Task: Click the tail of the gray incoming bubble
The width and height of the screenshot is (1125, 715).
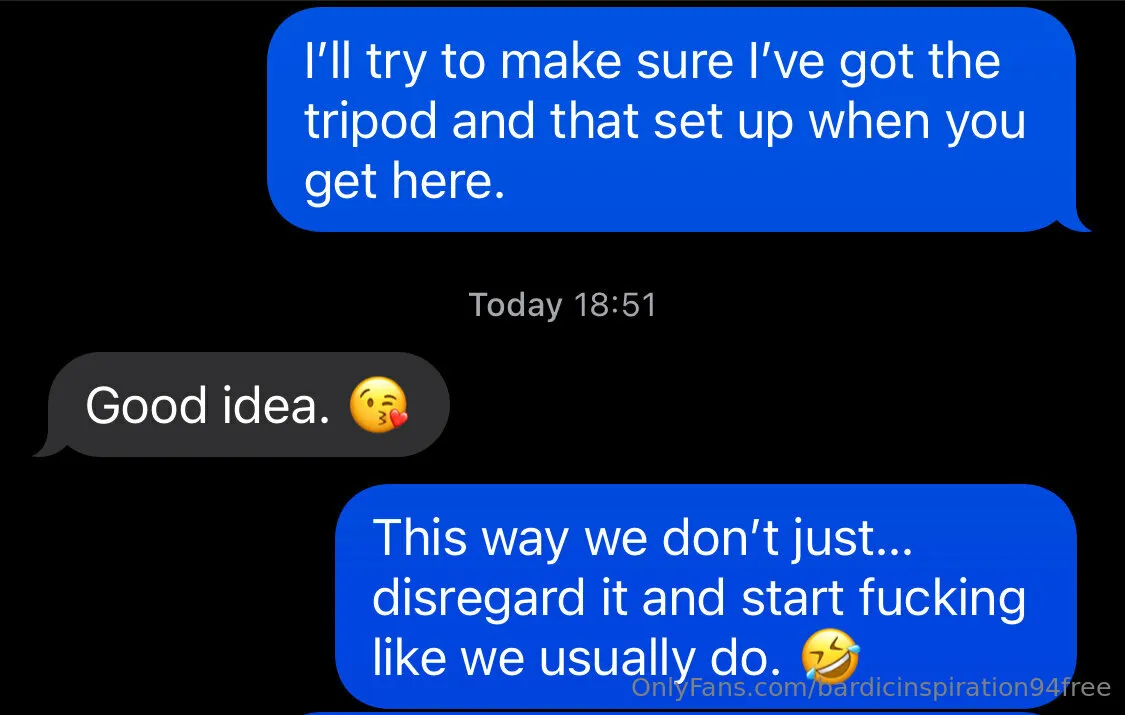Action: coord(42,448)
